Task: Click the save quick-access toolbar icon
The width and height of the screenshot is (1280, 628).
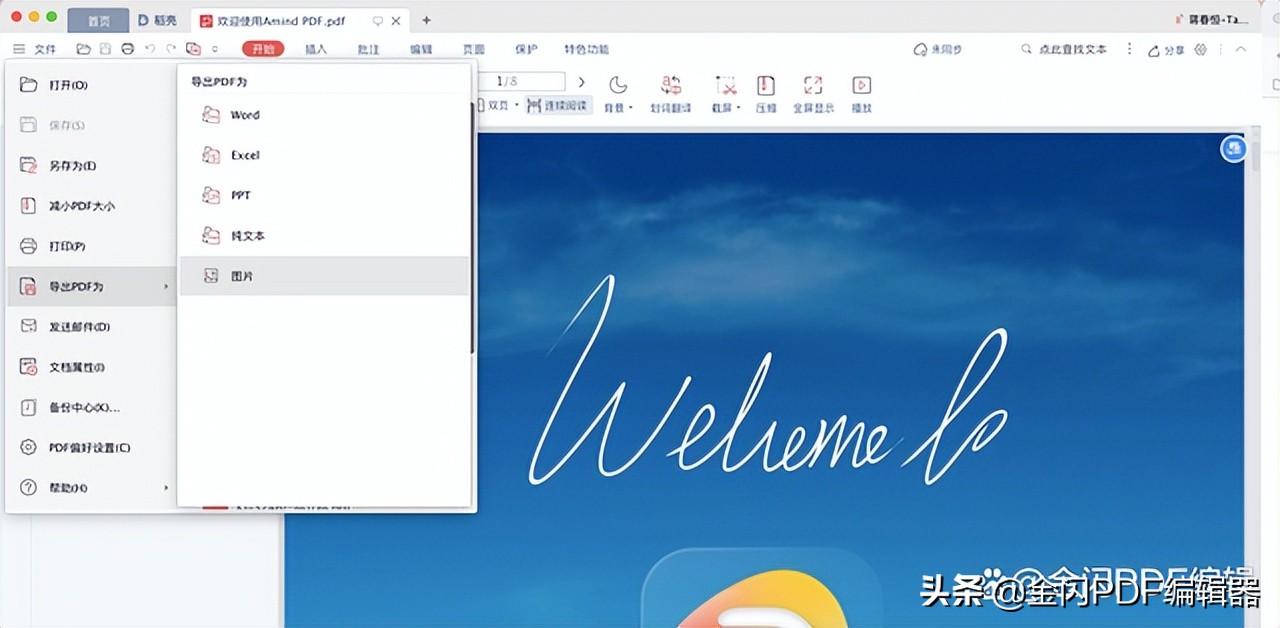Action: tap(105, 49)
